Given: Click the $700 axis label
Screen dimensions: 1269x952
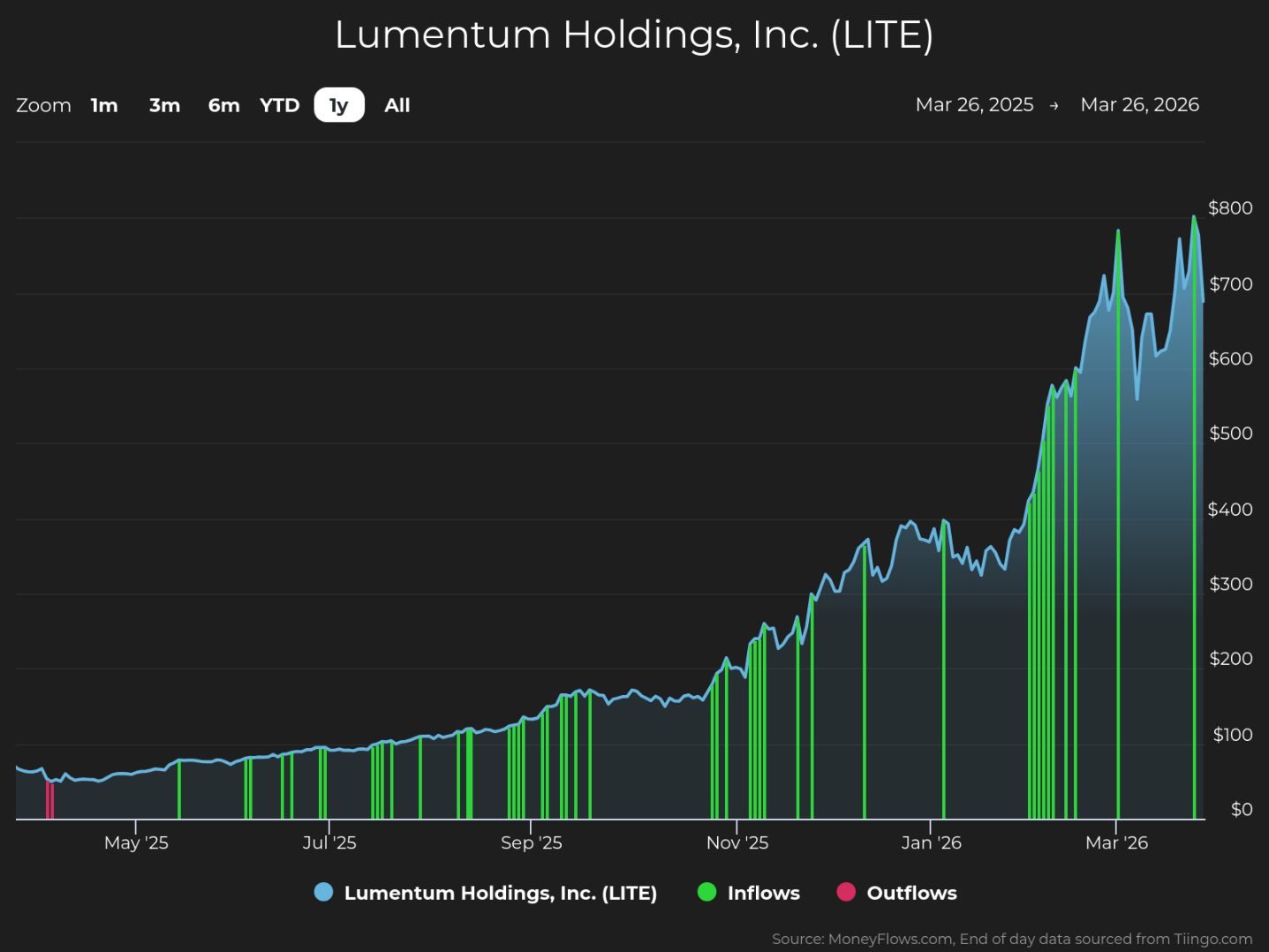Looking at the screenshot, I should tap(1230, 283).
